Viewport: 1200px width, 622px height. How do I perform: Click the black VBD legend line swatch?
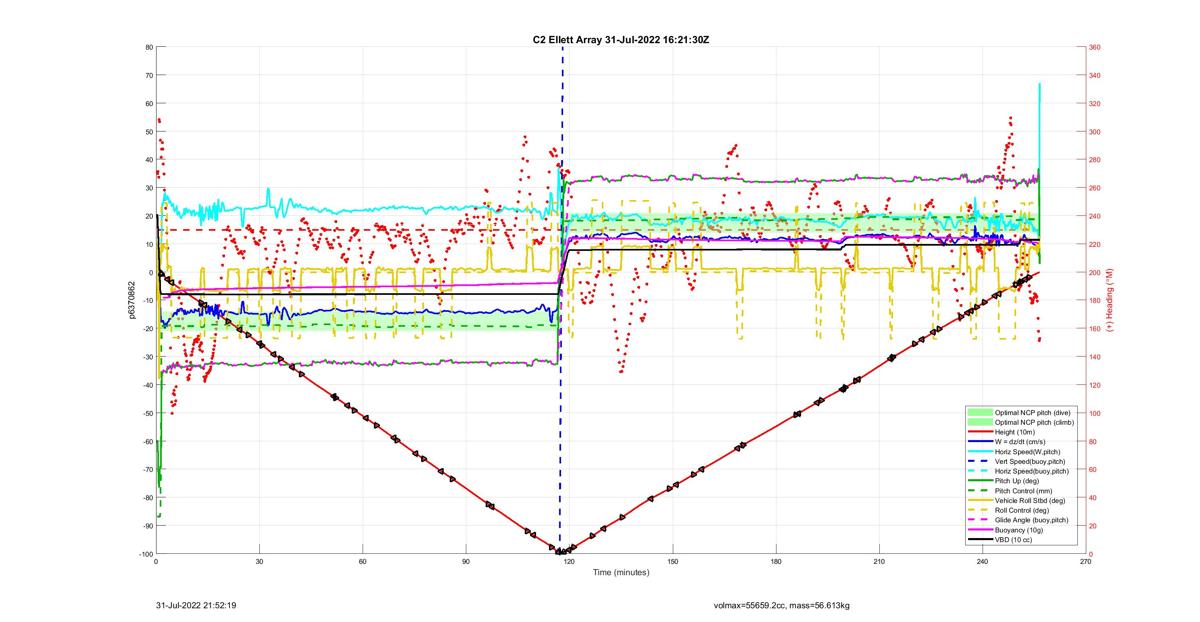coord(979,539)
